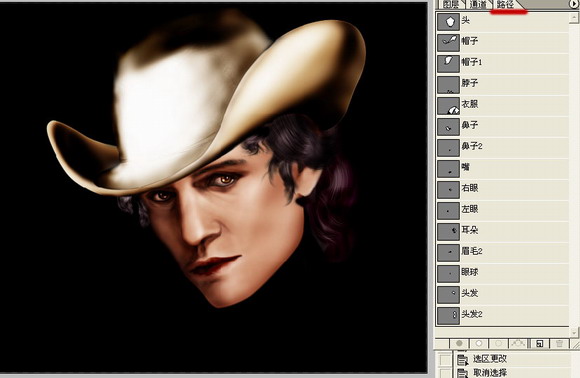The height and width of the screenshot is (378, 580).
Task: Stroke path with brush icon
Action: pos(479,344)
